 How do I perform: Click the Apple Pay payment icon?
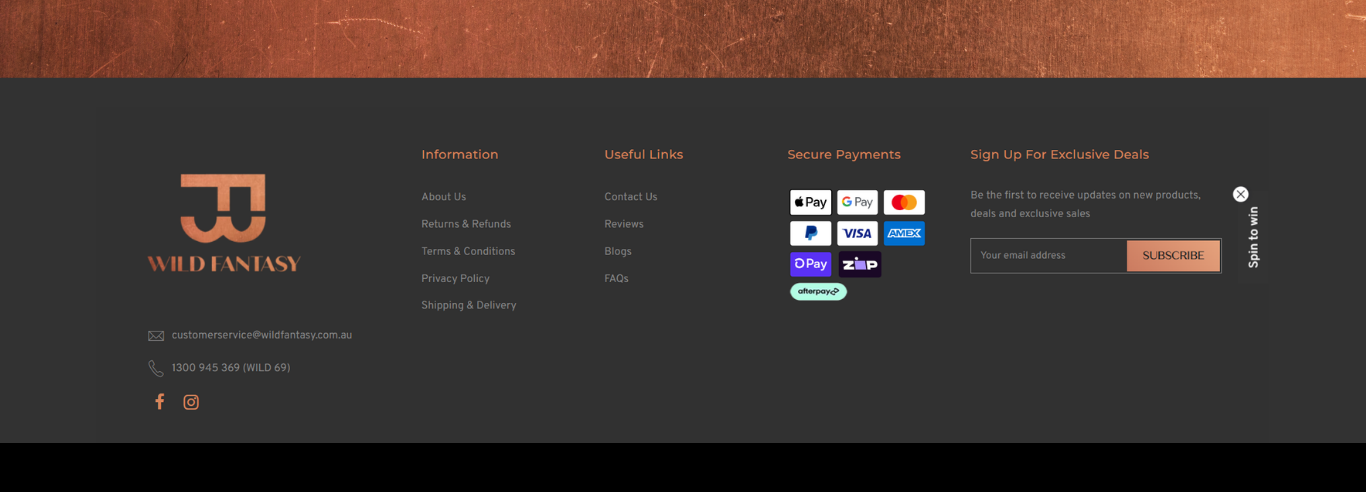810,203
